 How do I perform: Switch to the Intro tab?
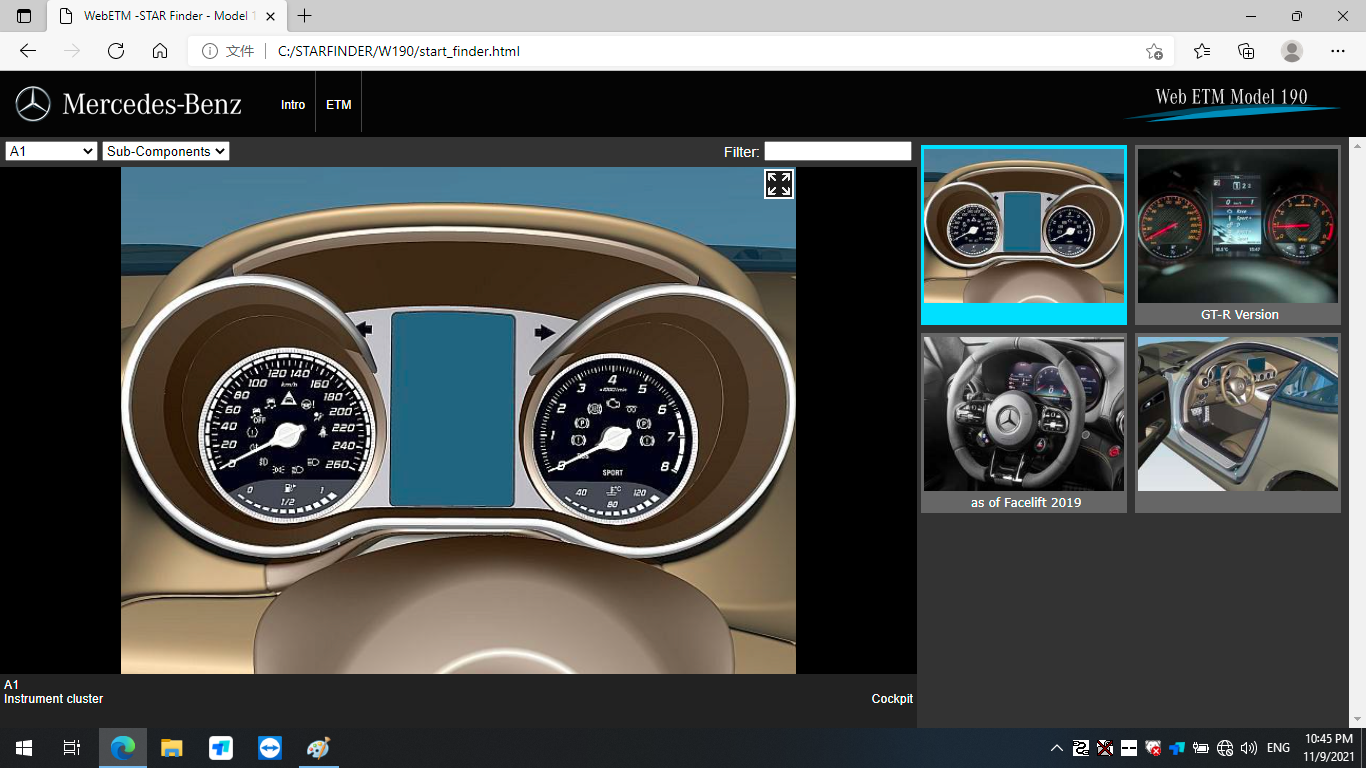coord(293,105)
